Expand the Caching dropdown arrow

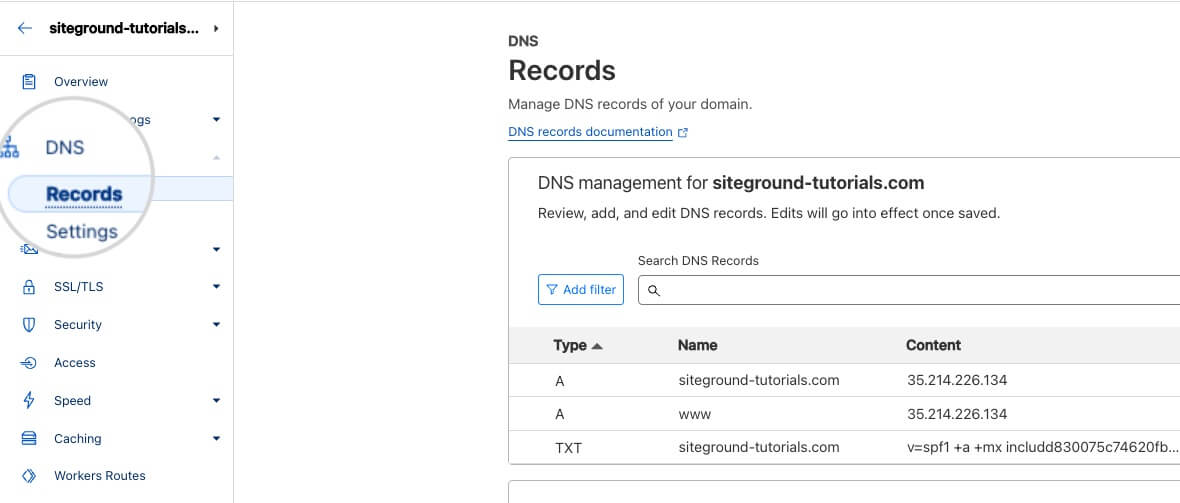click(216, 438)
